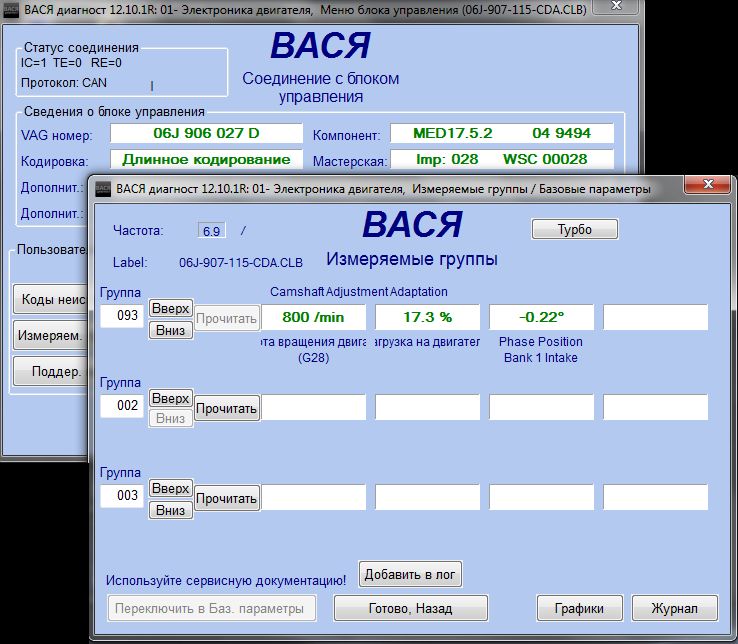Click Прочитать for group 002

(x=226, y=408)
